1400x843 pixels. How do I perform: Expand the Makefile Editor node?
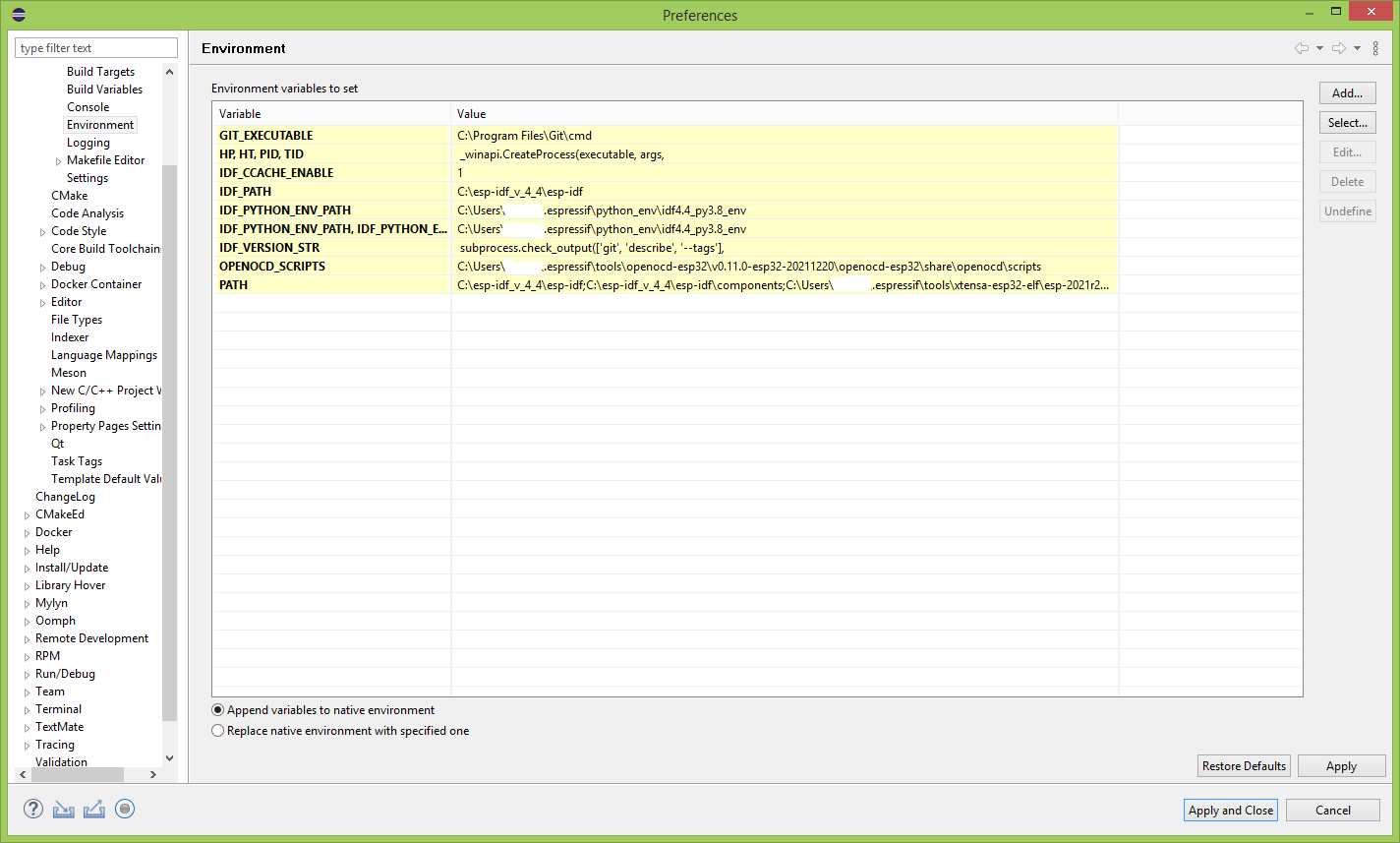(58, 160)
